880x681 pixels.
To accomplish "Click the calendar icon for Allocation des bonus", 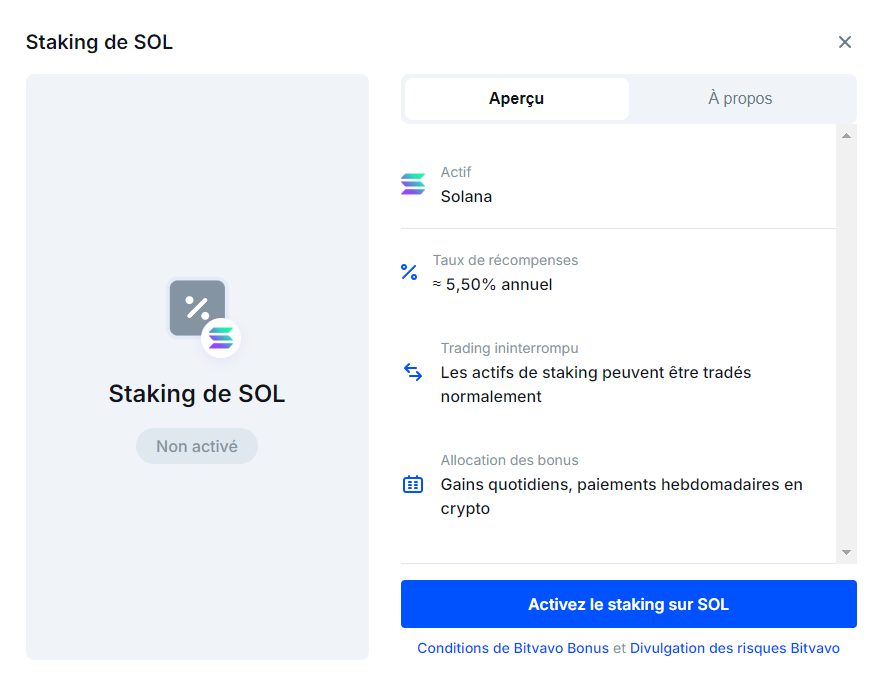I will (413, 484).
